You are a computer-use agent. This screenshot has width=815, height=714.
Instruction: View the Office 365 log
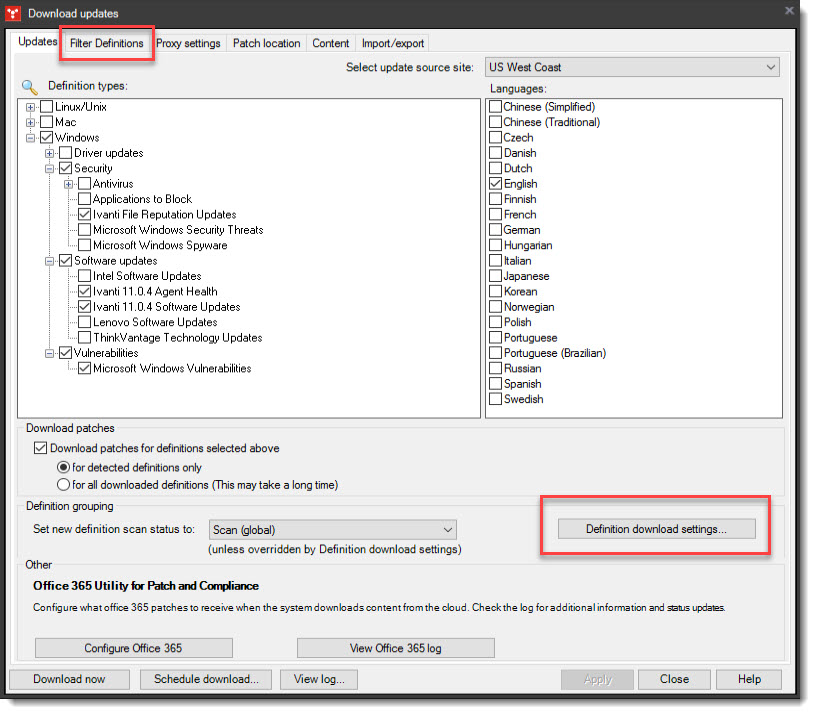point(395,648)
